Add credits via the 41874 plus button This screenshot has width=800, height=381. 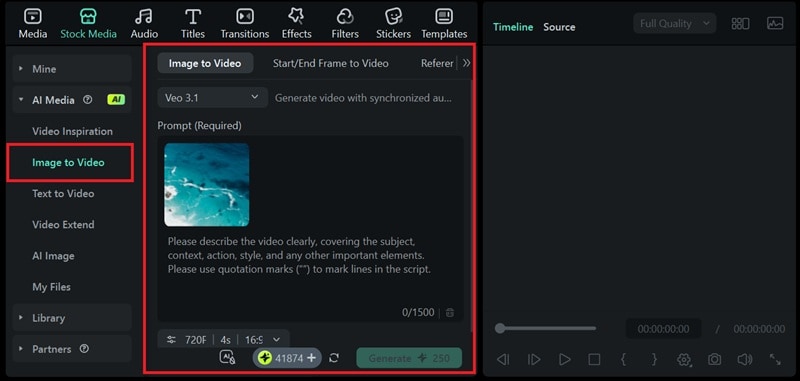[311, 358]
